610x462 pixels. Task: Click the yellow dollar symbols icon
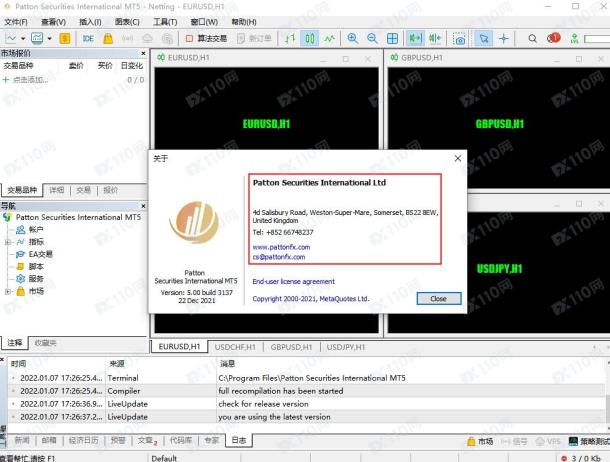(x=65, y=38)
